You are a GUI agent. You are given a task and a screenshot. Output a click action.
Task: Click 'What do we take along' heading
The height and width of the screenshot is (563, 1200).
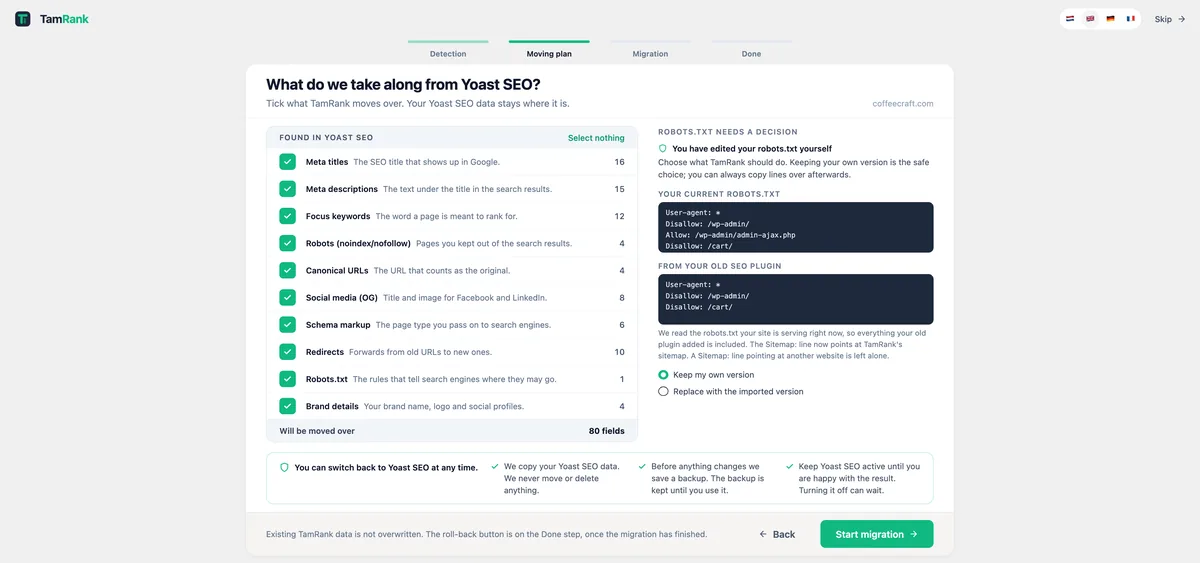[x=403, y=84]
